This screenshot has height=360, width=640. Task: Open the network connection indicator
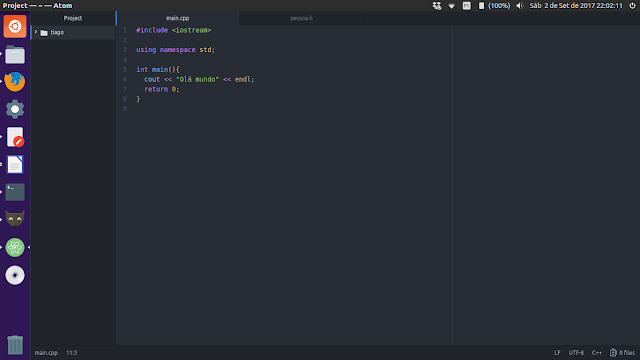[437, 6]
